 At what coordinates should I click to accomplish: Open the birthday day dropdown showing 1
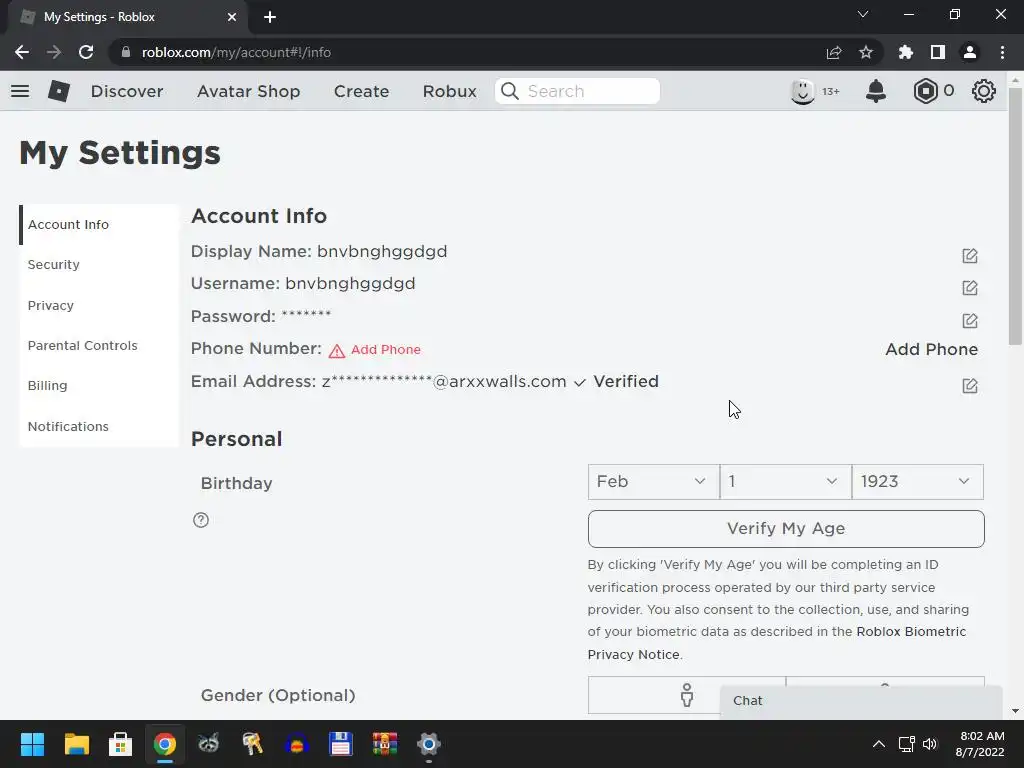coord(785,482)
